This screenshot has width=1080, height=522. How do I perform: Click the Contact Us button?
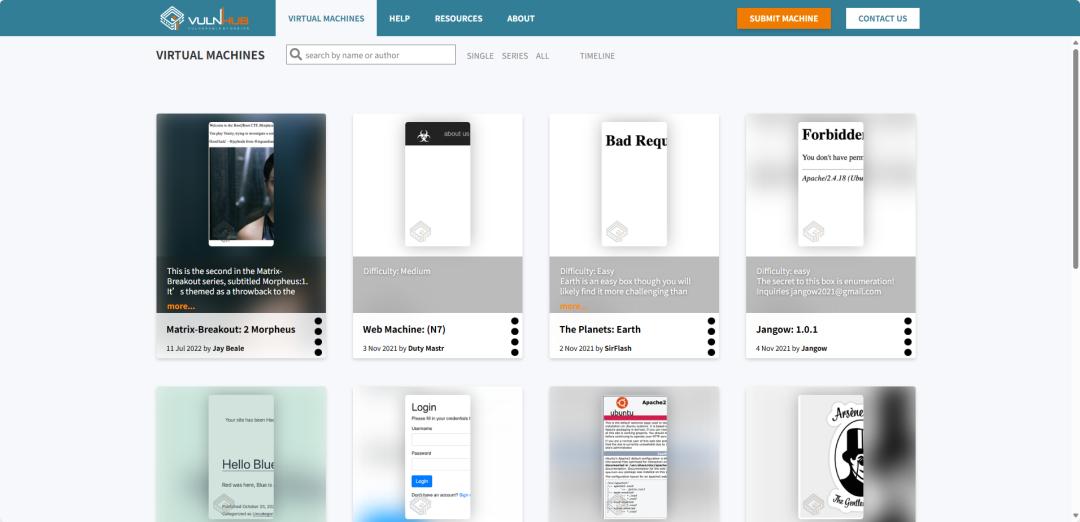point(882,19)
